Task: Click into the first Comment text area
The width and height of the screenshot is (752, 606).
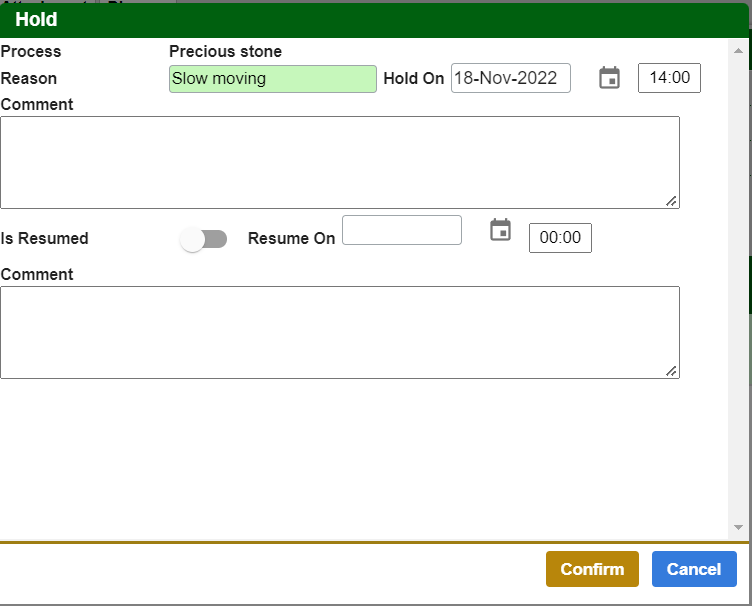Action: click(x=339, y=162)
